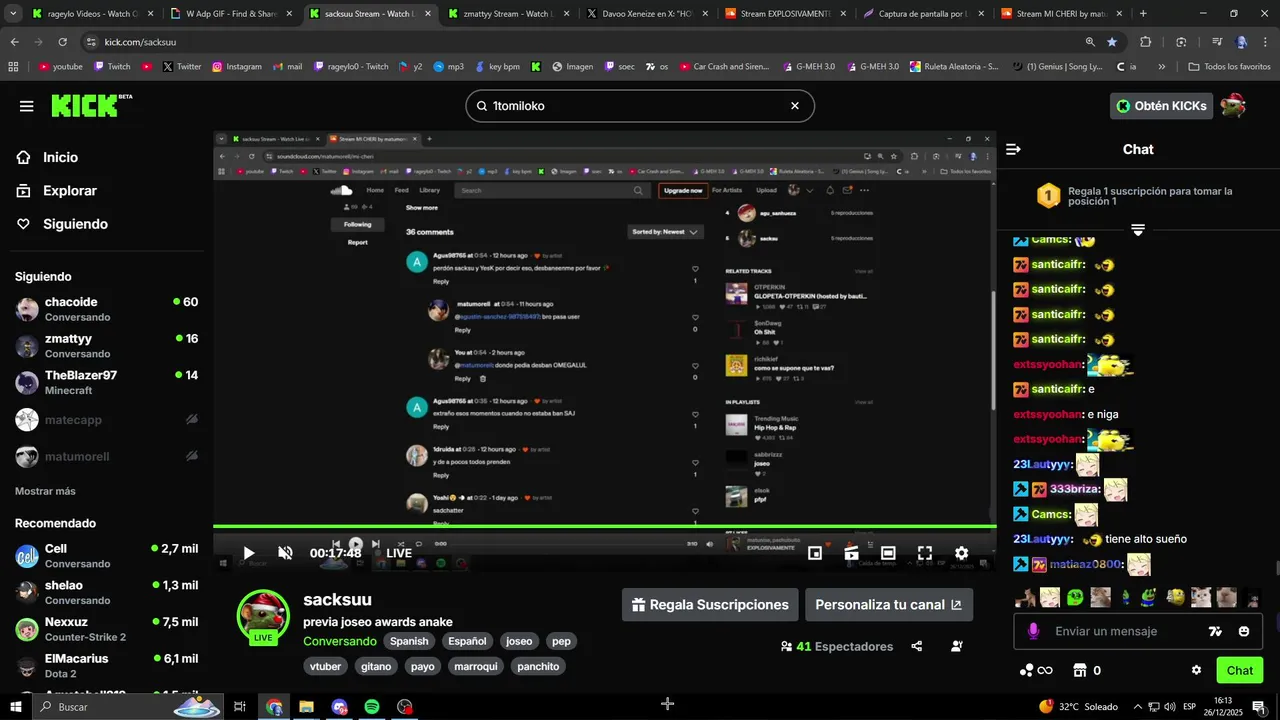Screen dimensions: 1280x720
Task: Switch to zmattyy Stream browser tab
Action: pos(510,14)
